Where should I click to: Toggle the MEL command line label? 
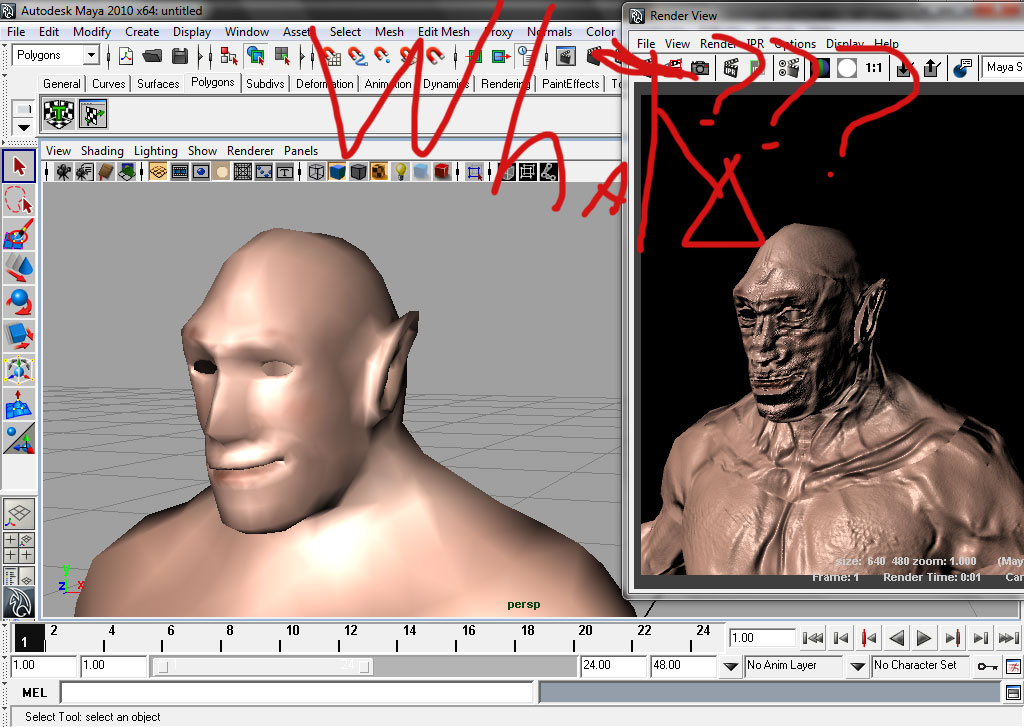click(x=34, y=692)
